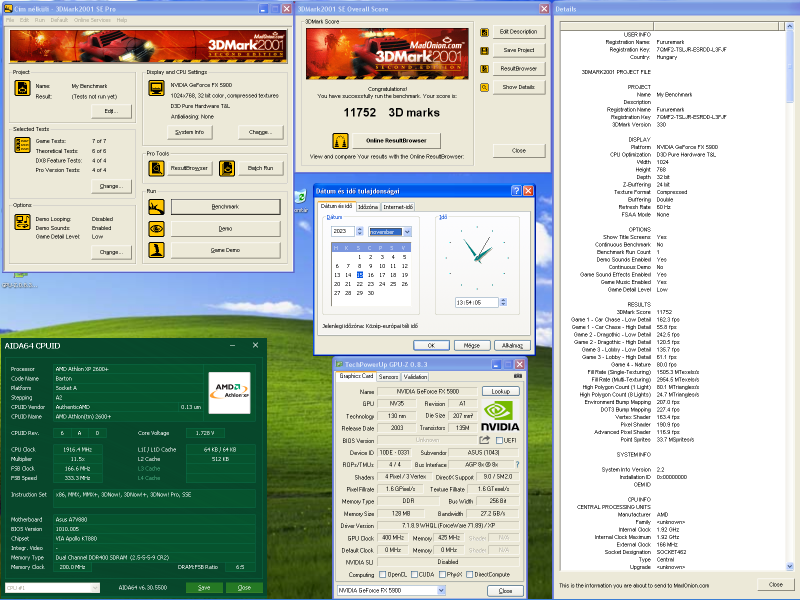Click the Project icon in 3DMark main window
The image size is (800, 600).
click(x=22, y=88)
